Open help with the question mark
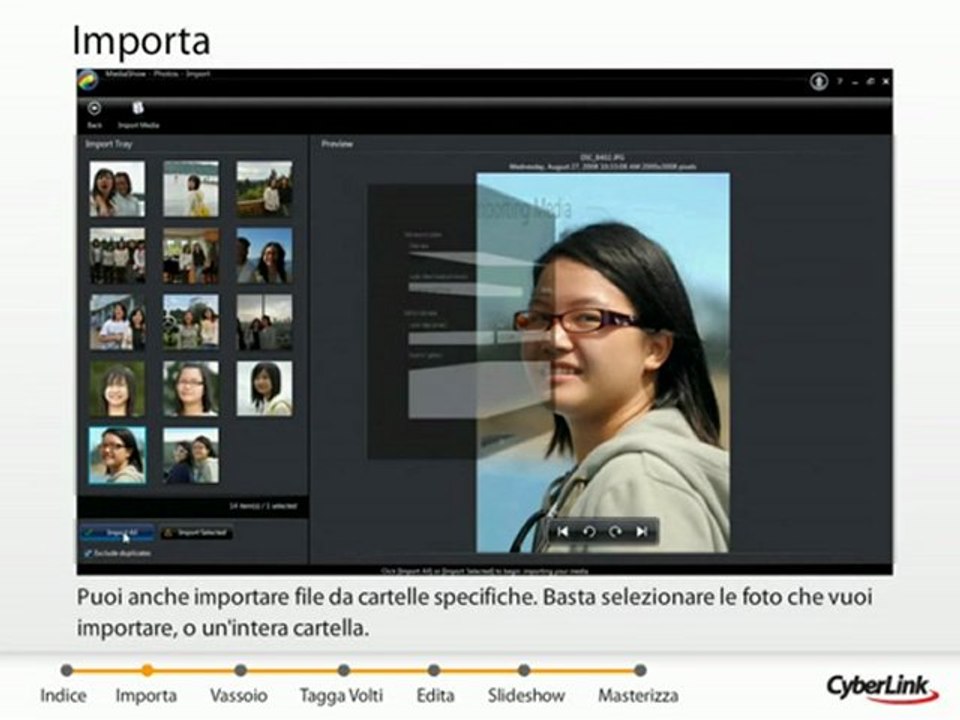The height and width of the screenshot is (720, 960). [840, 81]
